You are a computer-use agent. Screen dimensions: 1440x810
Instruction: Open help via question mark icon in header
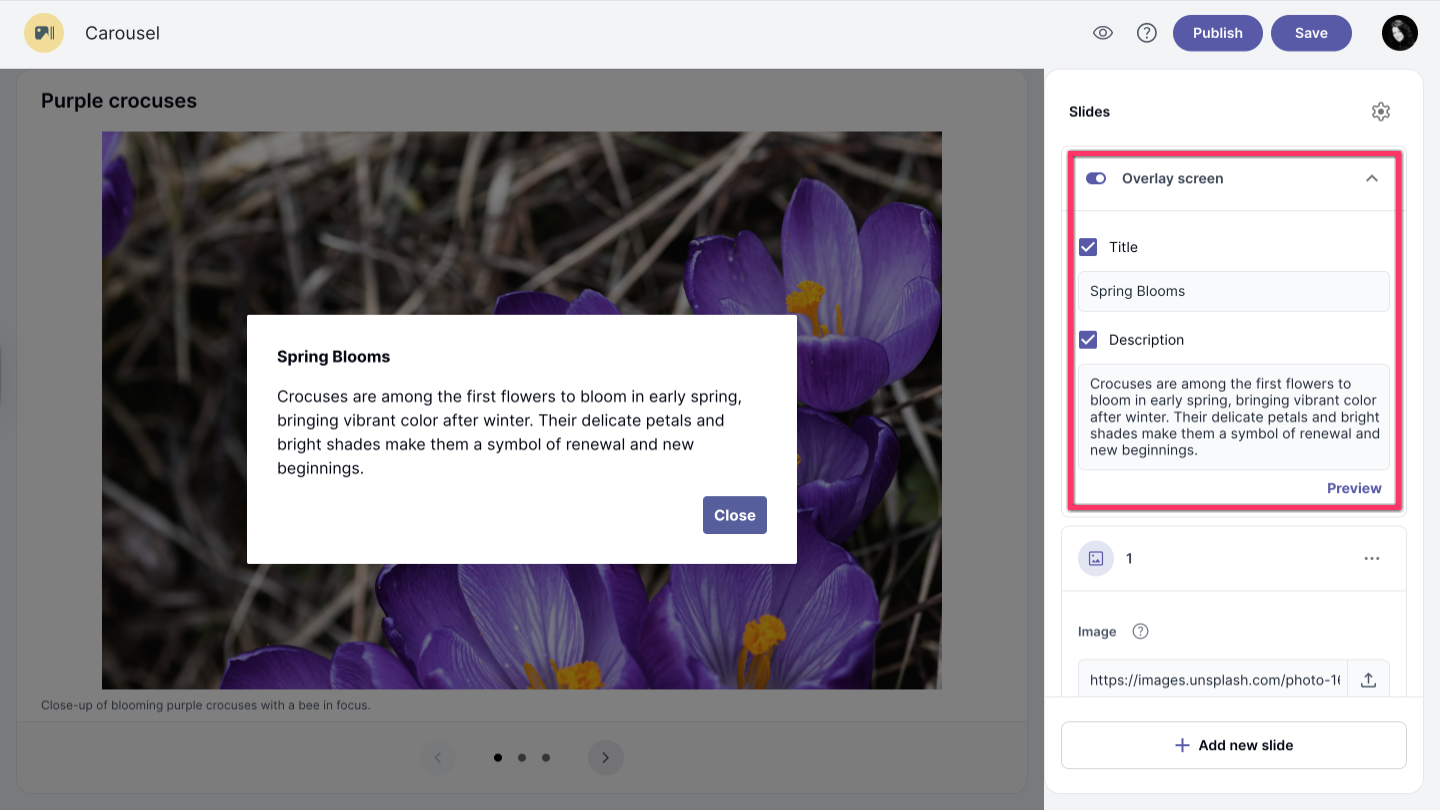coord(1147,33)
